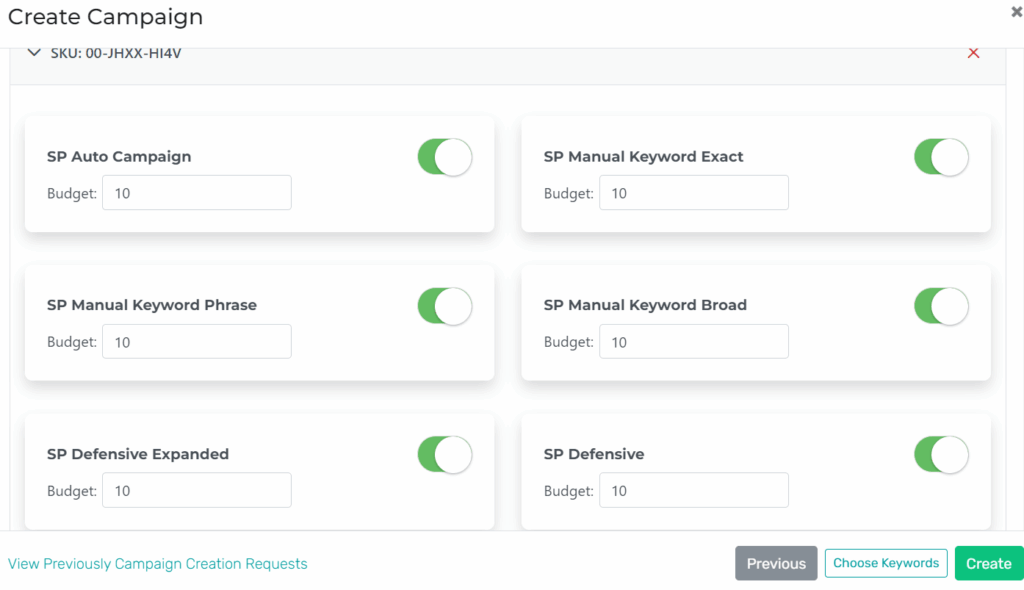Screen dimensions: 1024x590
Task: Disable the SP Auto Campaign toggle
Action: pos(444,157)
